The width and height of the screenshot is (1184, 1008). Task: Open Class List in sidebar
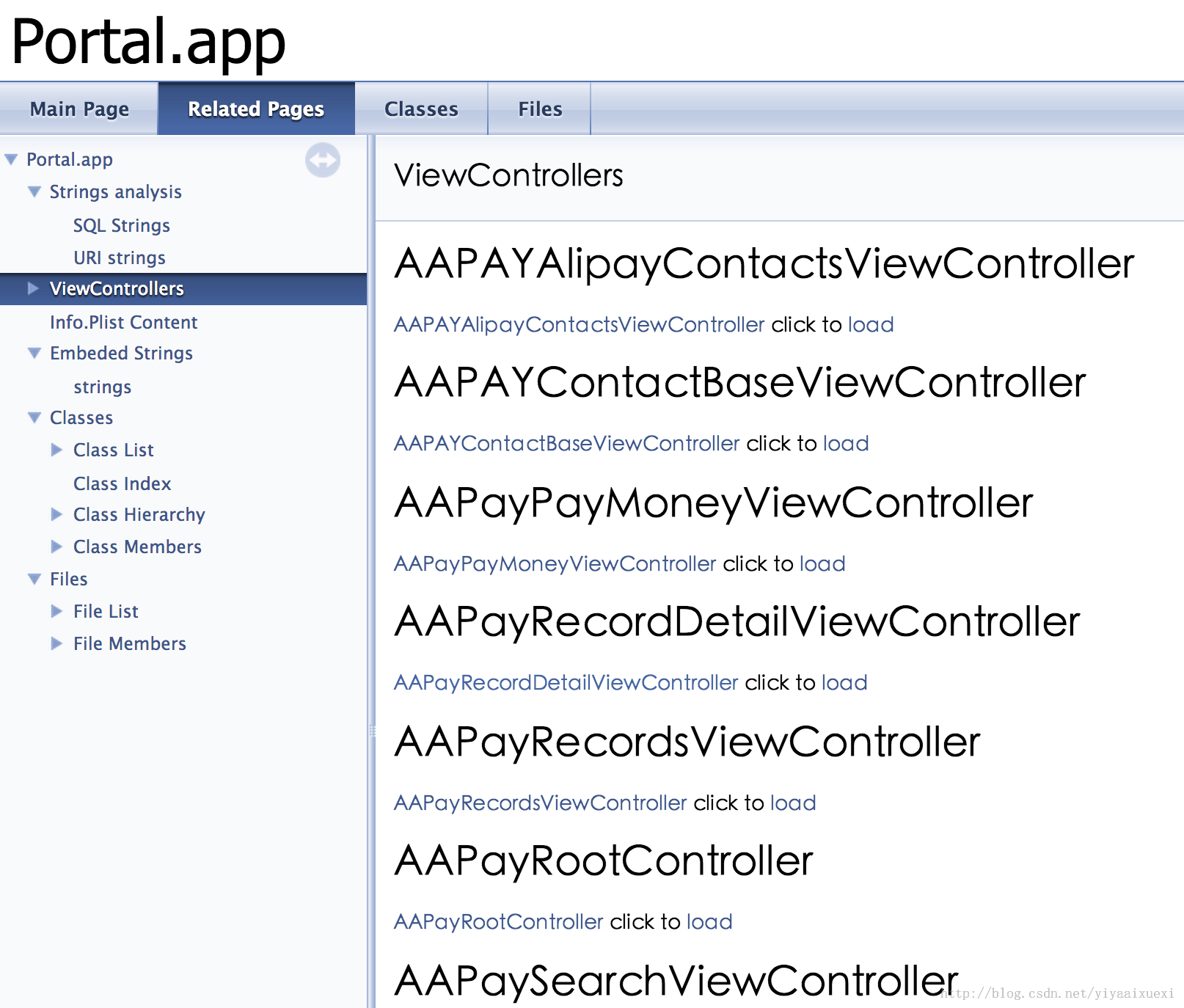[x=114, y=450]
